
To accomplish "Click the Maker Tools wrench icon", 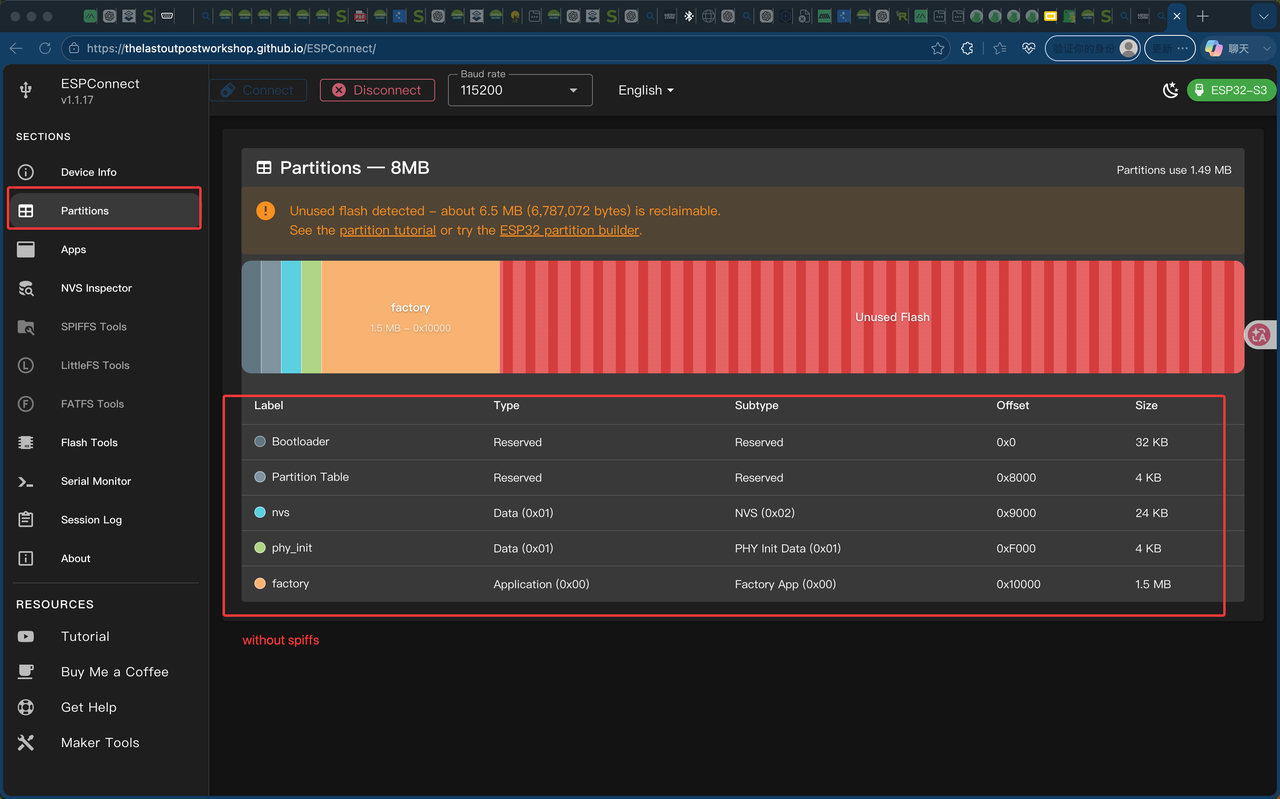I will pos(26,743).
